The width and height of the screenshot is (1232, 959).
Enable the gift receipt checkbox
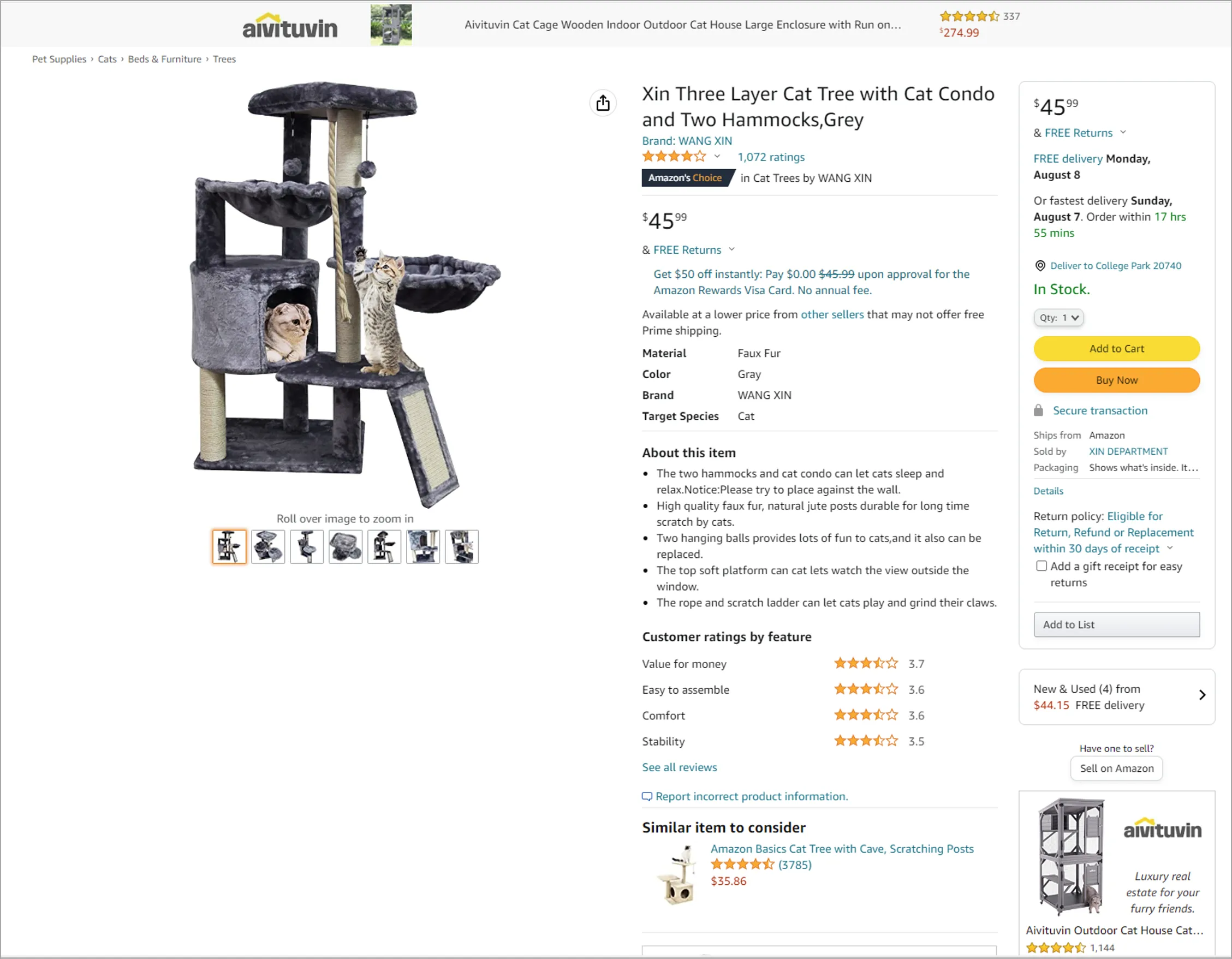click(x=1041, y=566)
